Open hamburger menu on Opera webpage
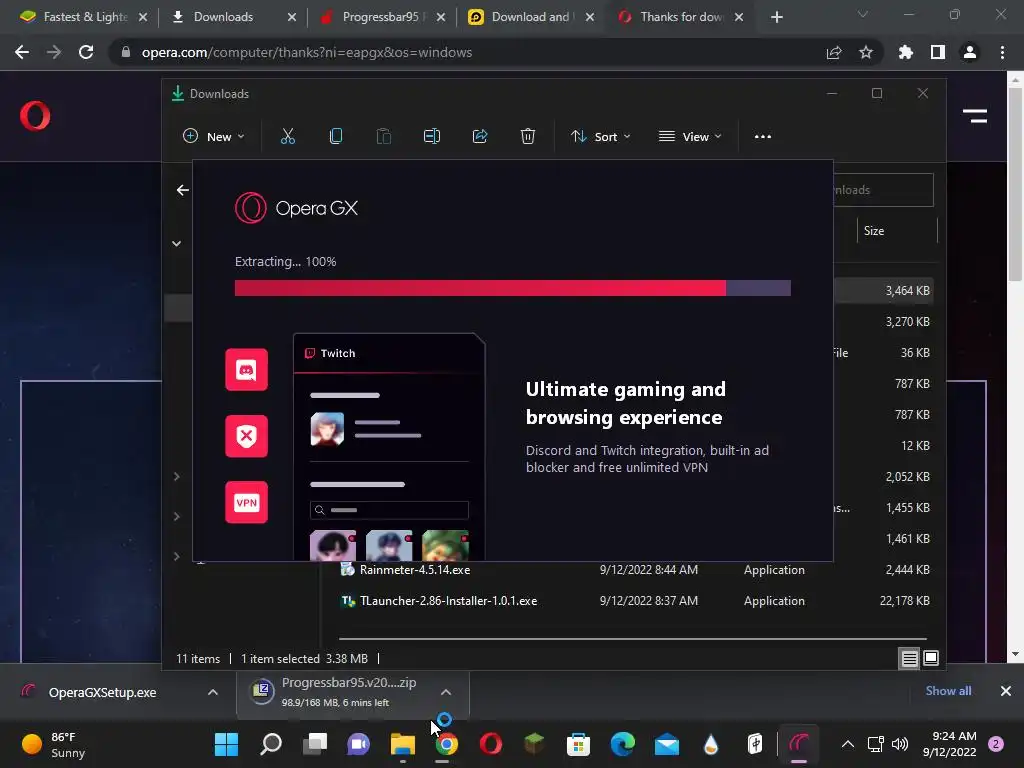The image size is (1024, 768). coord(974,116)
